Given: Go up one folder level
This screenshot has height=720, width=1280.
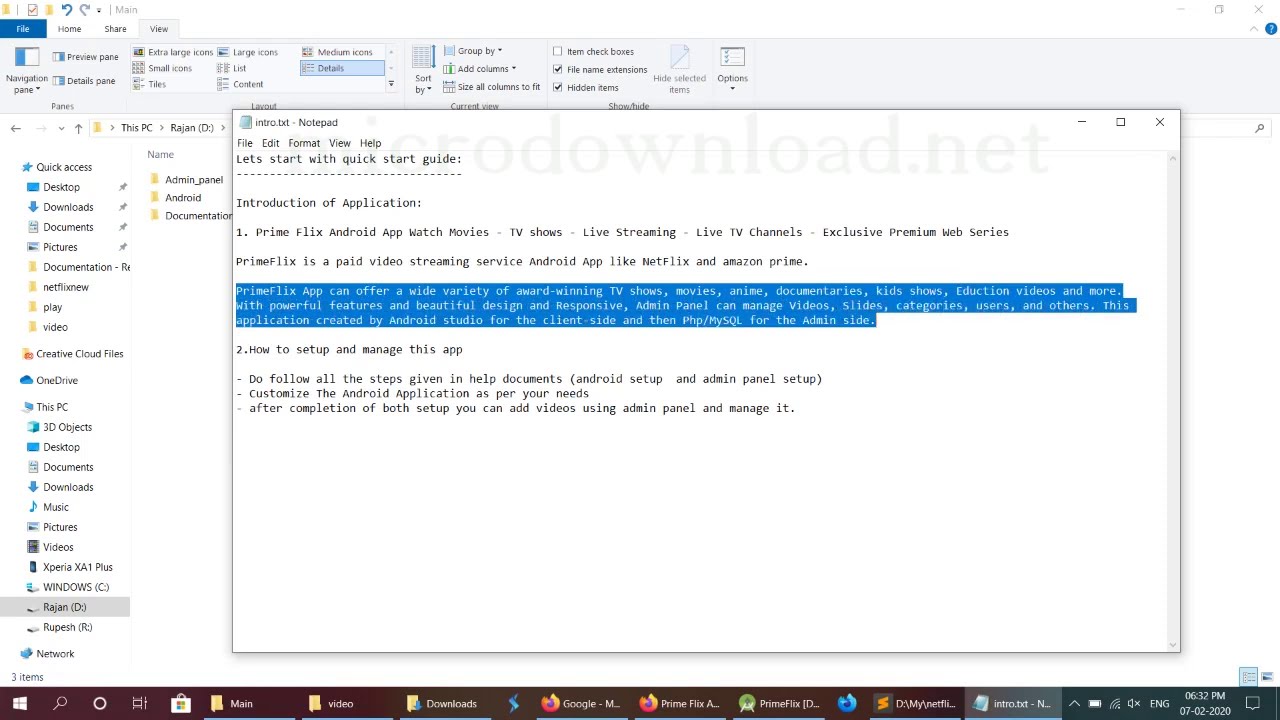Looking at the screenshot, I should coord(78,128).
